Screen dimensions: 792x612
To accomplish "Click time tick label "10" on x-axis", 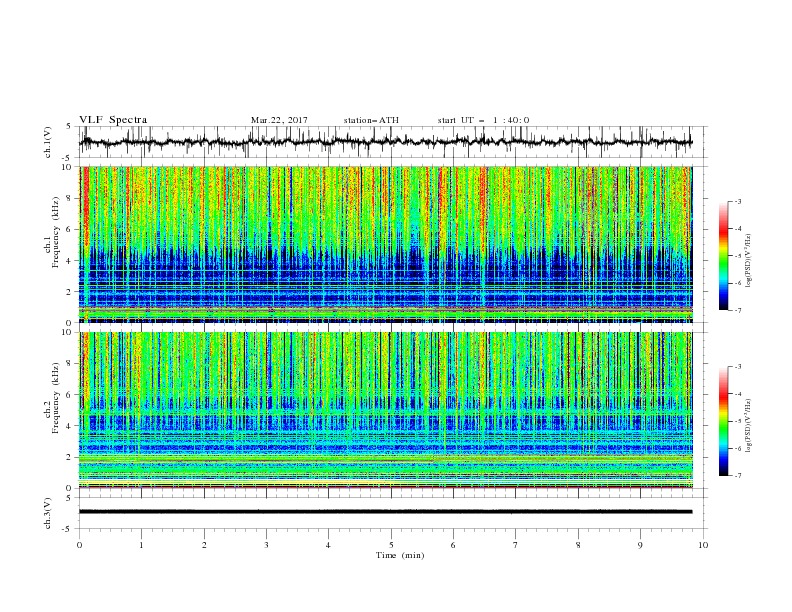I will [x=703, y=545].
